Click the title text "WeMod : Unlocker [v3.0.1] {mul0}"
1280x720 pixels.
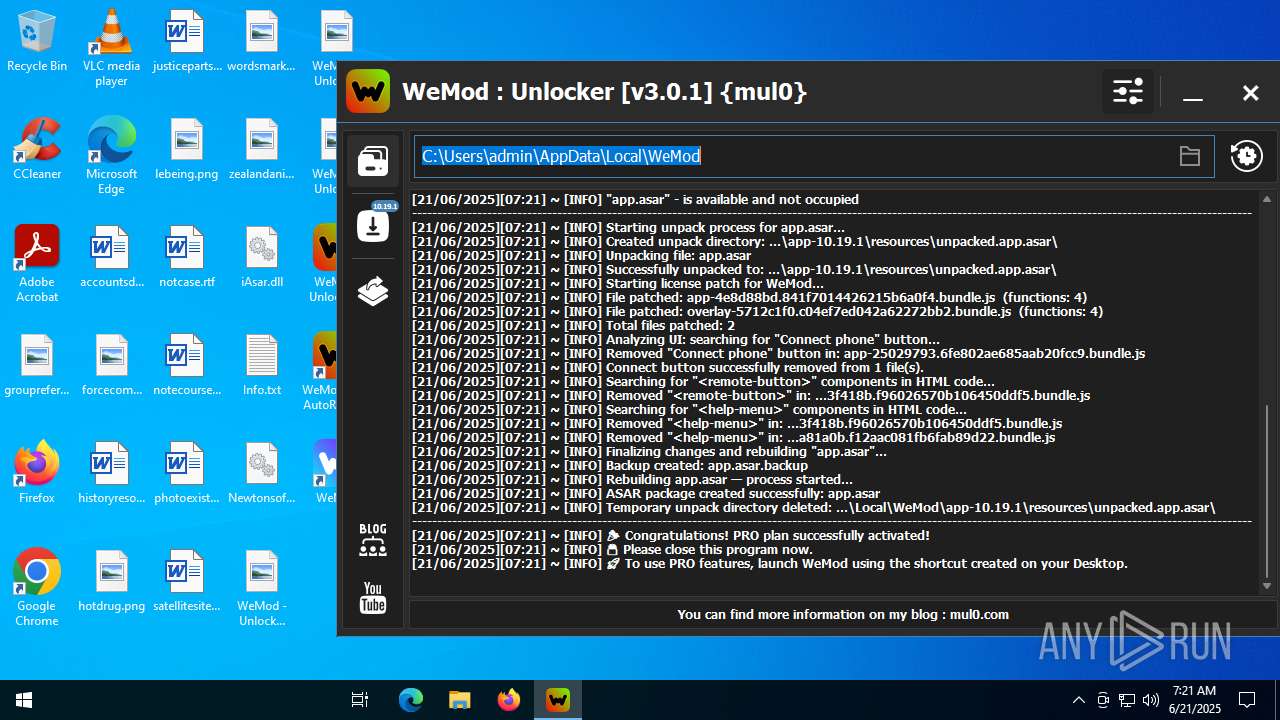(x=604, y=92)
